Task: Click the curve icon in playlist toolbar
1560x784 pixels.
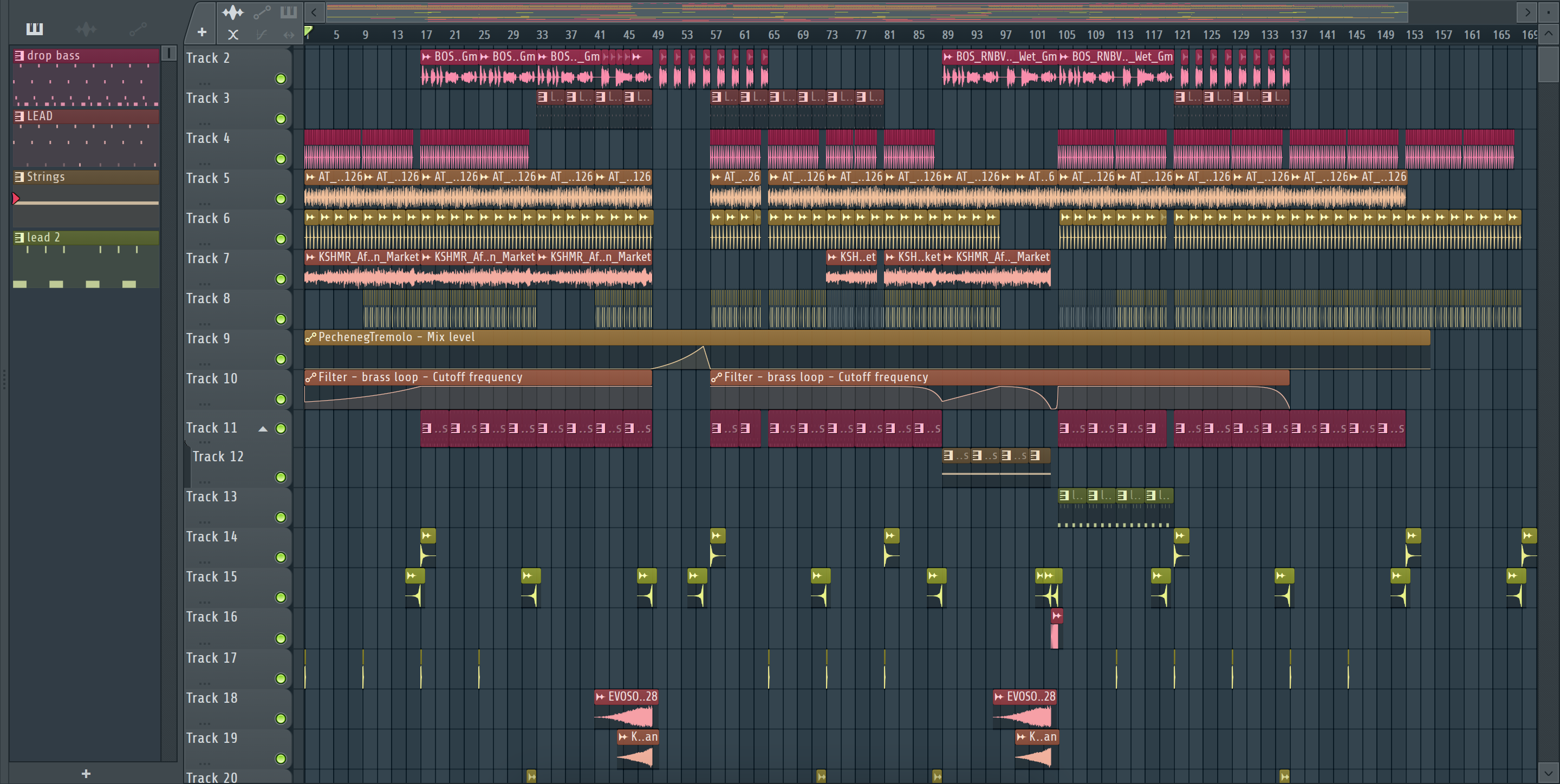Action: tap(262, 35)
